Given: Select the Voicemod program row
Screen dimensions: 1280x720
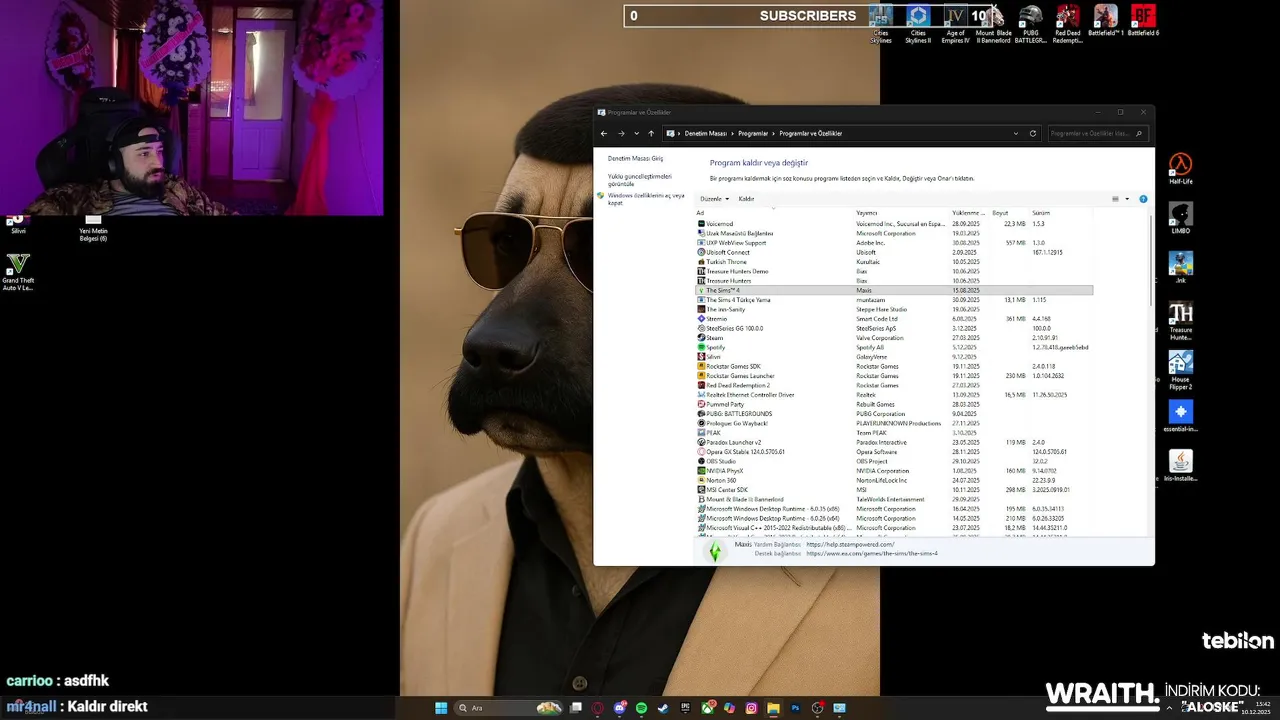Looking at the screenshot, I should coord(894,224).
